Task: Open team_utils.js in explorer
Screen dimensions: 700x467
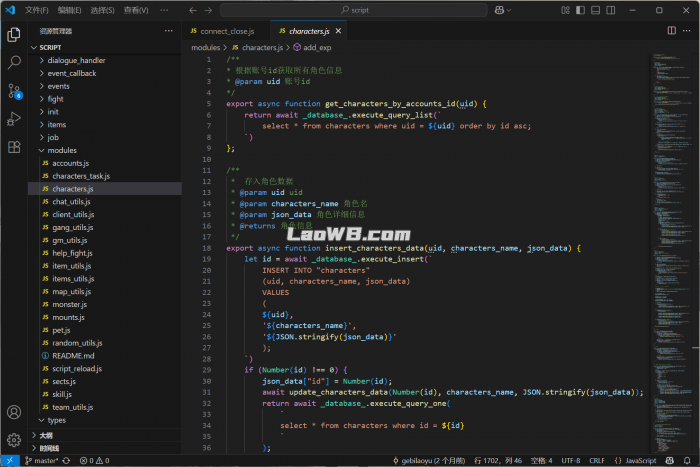Action: click(105, 407)
